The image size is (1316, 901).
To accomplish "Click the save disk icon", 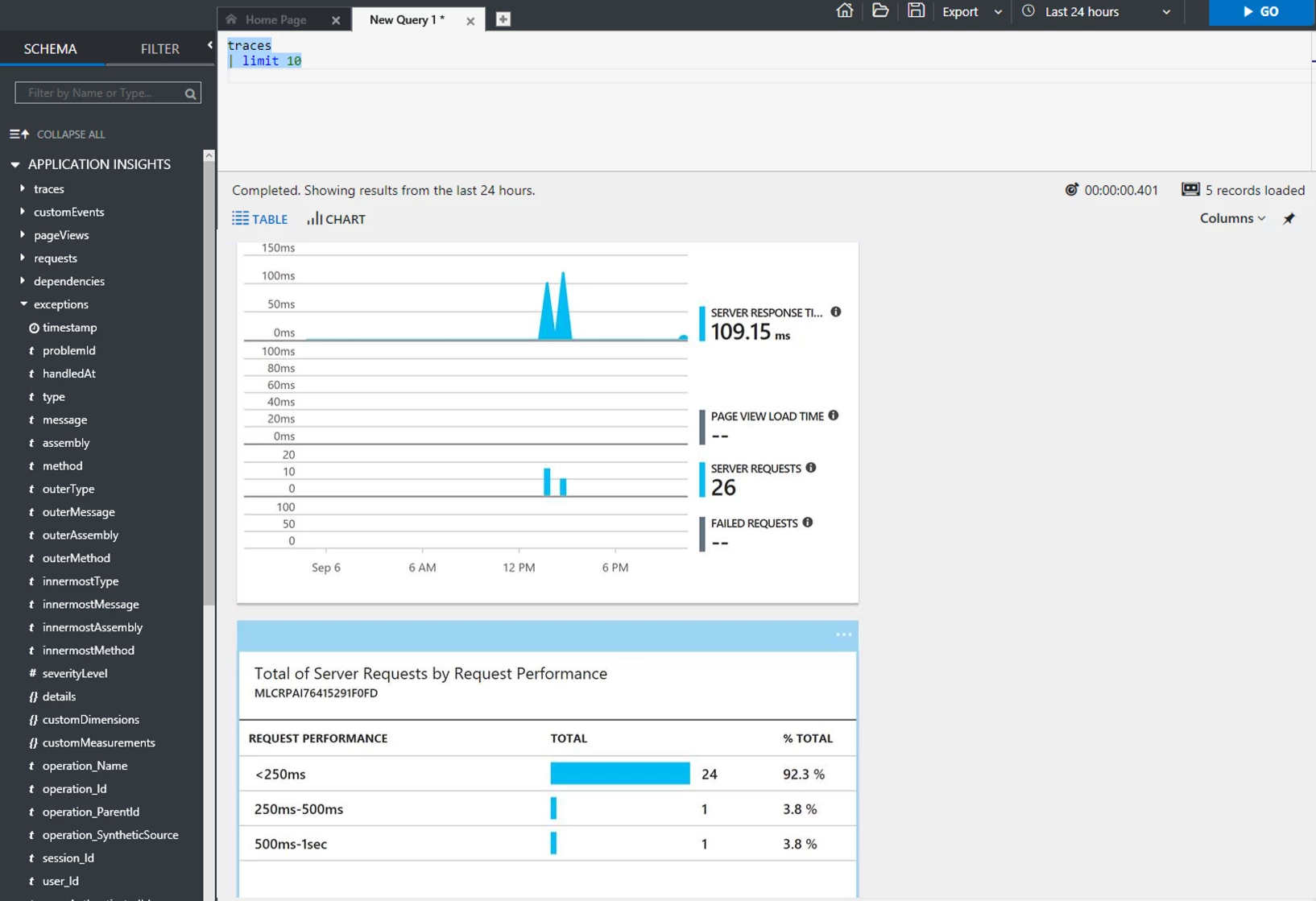I will pyautogui.click(x=916, y=11).
